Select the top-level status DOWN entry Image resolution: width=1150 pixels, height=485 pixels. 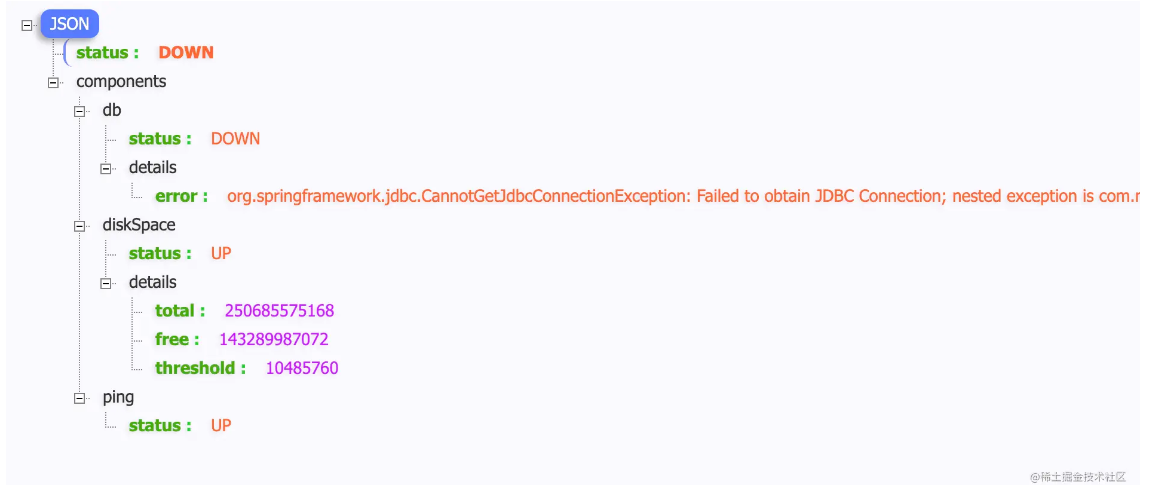coord(144,53)
